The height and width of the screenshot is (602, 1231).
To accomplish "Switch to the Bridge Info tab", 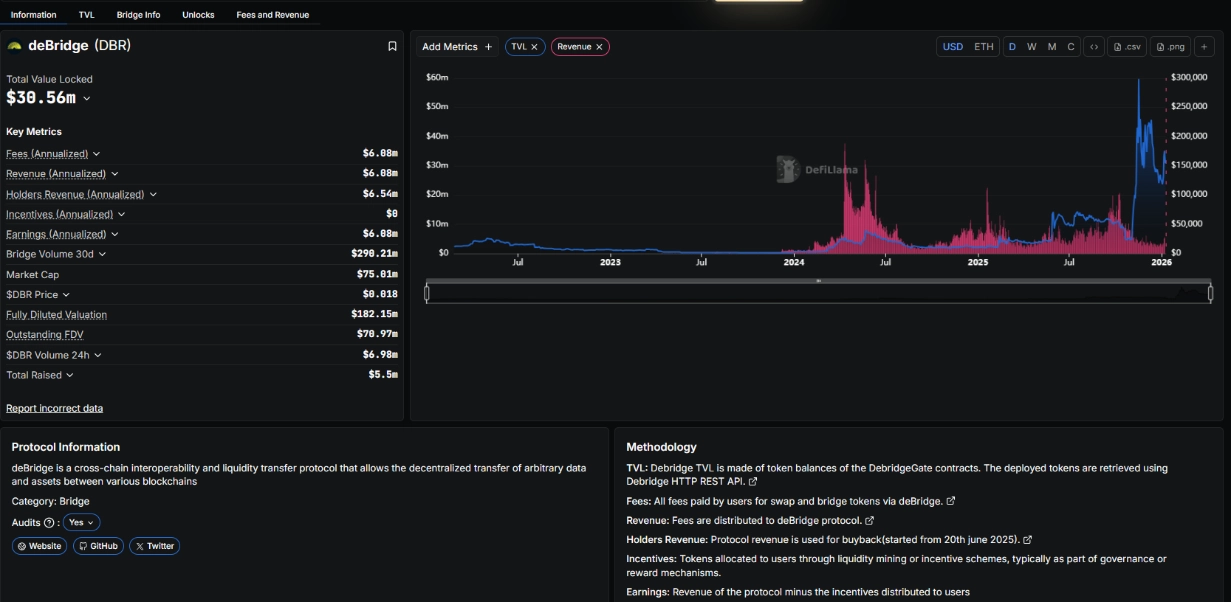I will [138, 15].
